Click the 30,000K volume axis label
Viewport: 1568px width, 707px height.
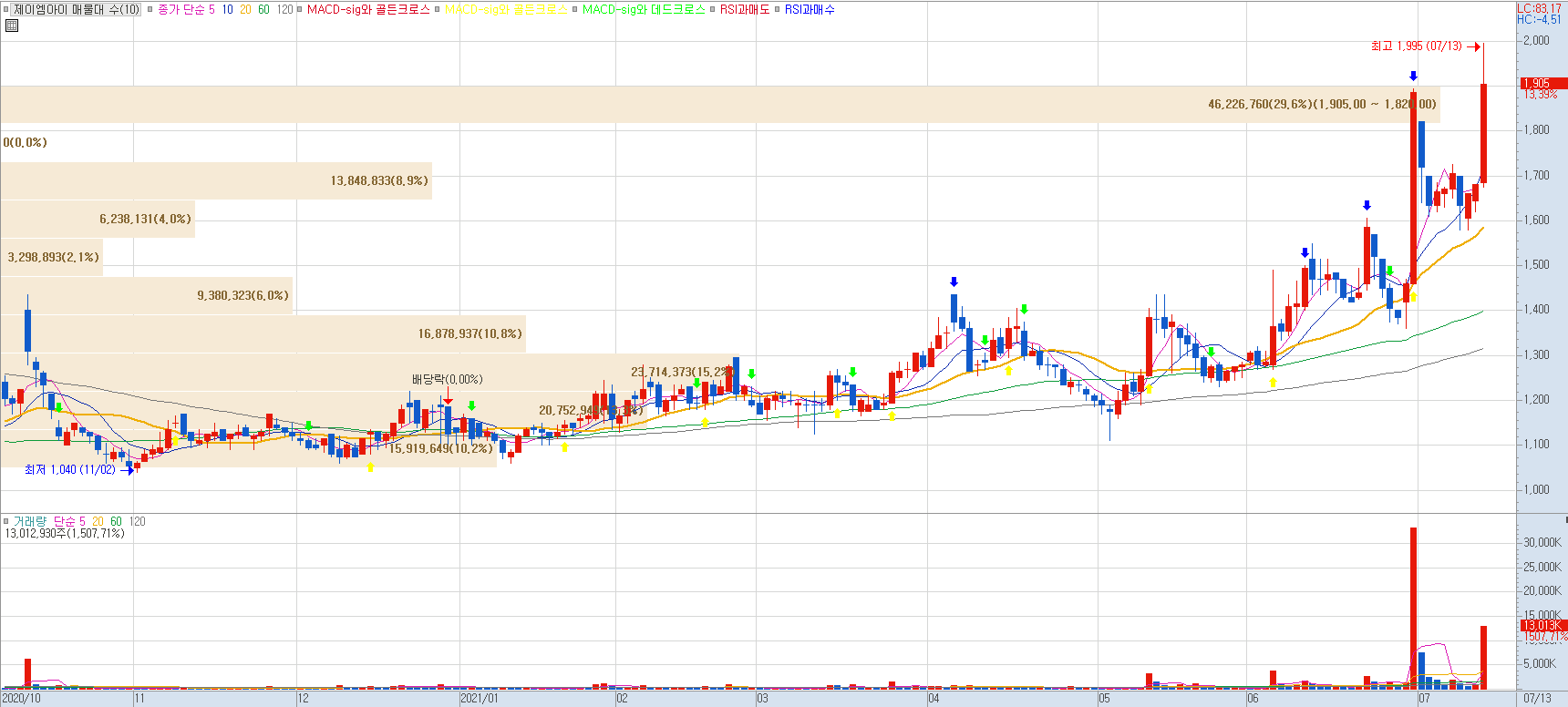[1542, 542]
